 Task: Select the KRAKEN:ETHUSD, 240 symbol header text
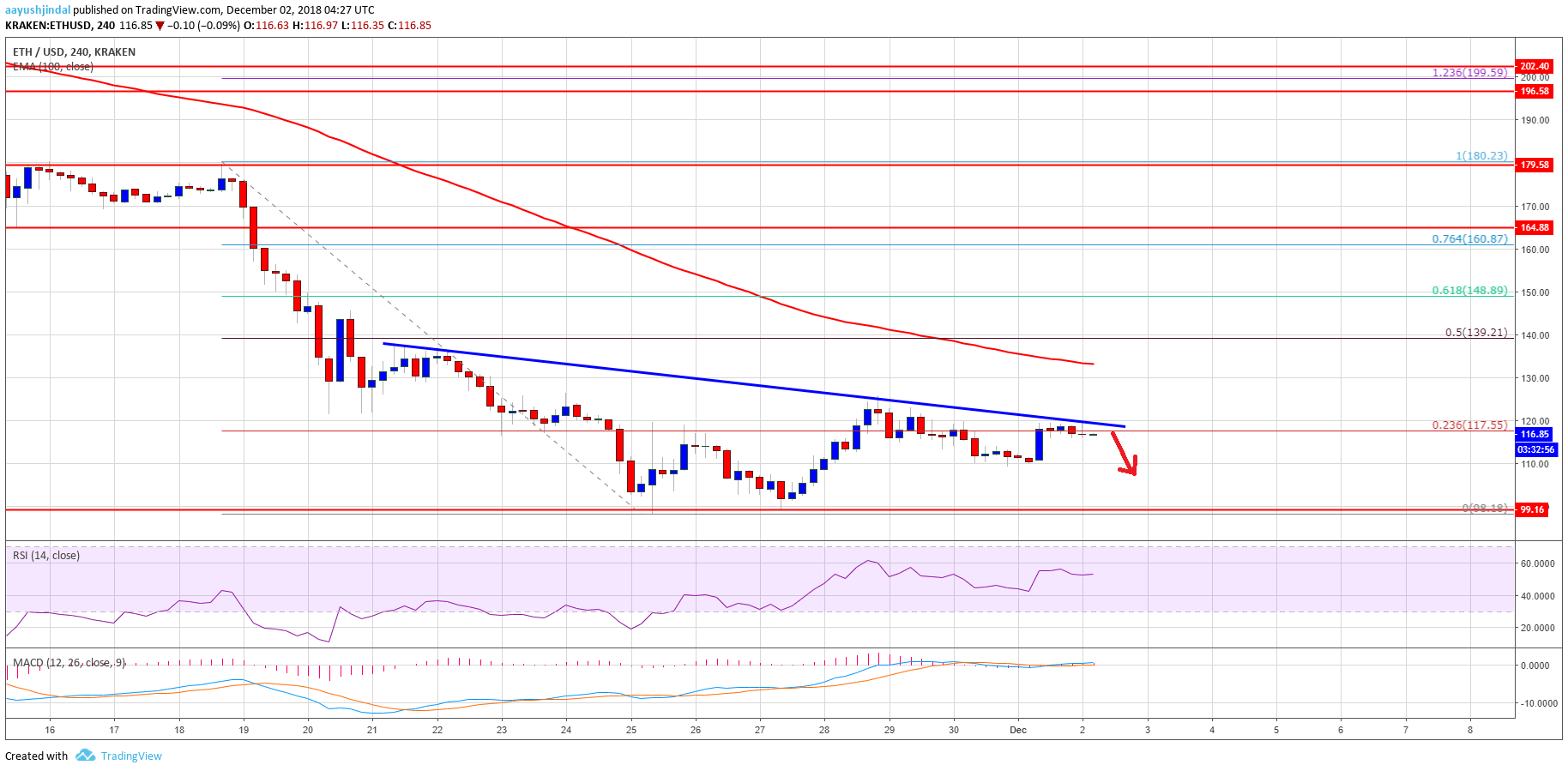click(60, 26)
